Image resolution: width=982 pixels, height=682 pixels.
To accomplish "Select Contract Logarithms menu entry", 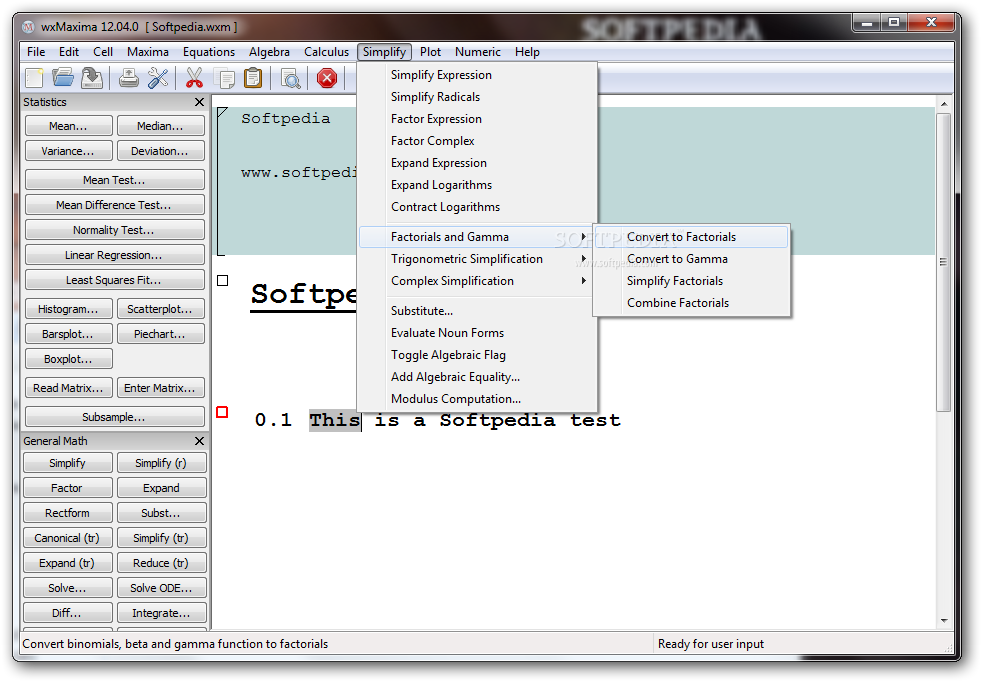I will pos(476,207).
